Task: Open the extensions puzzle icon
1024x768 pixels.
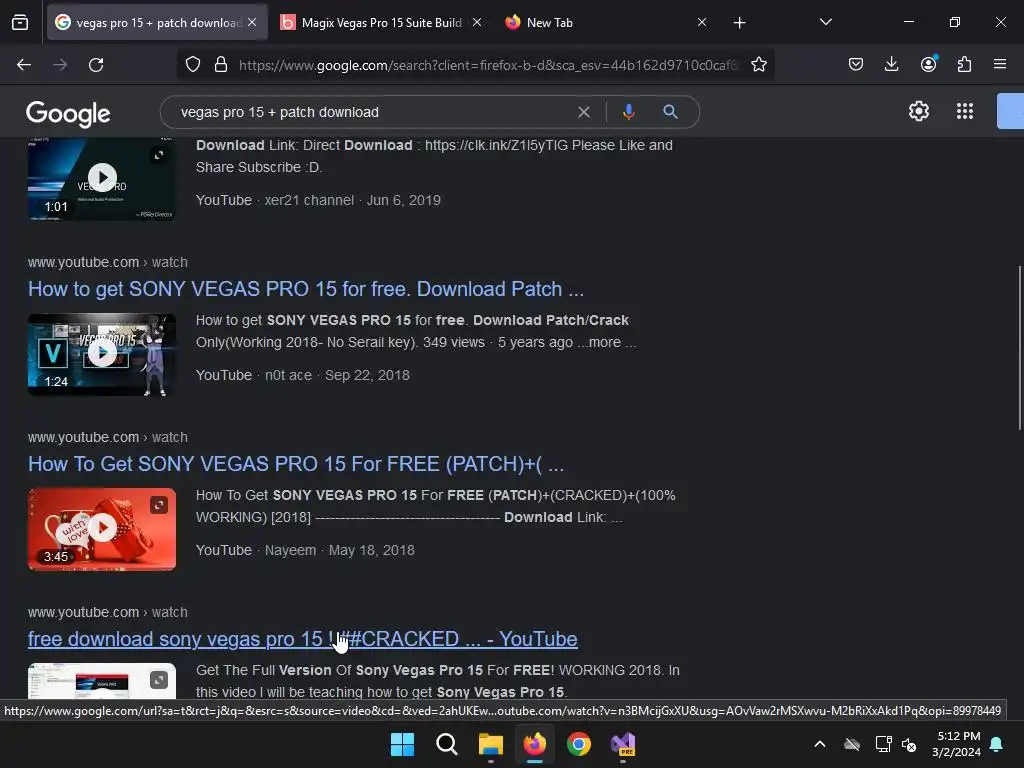Action: [964, 64]
